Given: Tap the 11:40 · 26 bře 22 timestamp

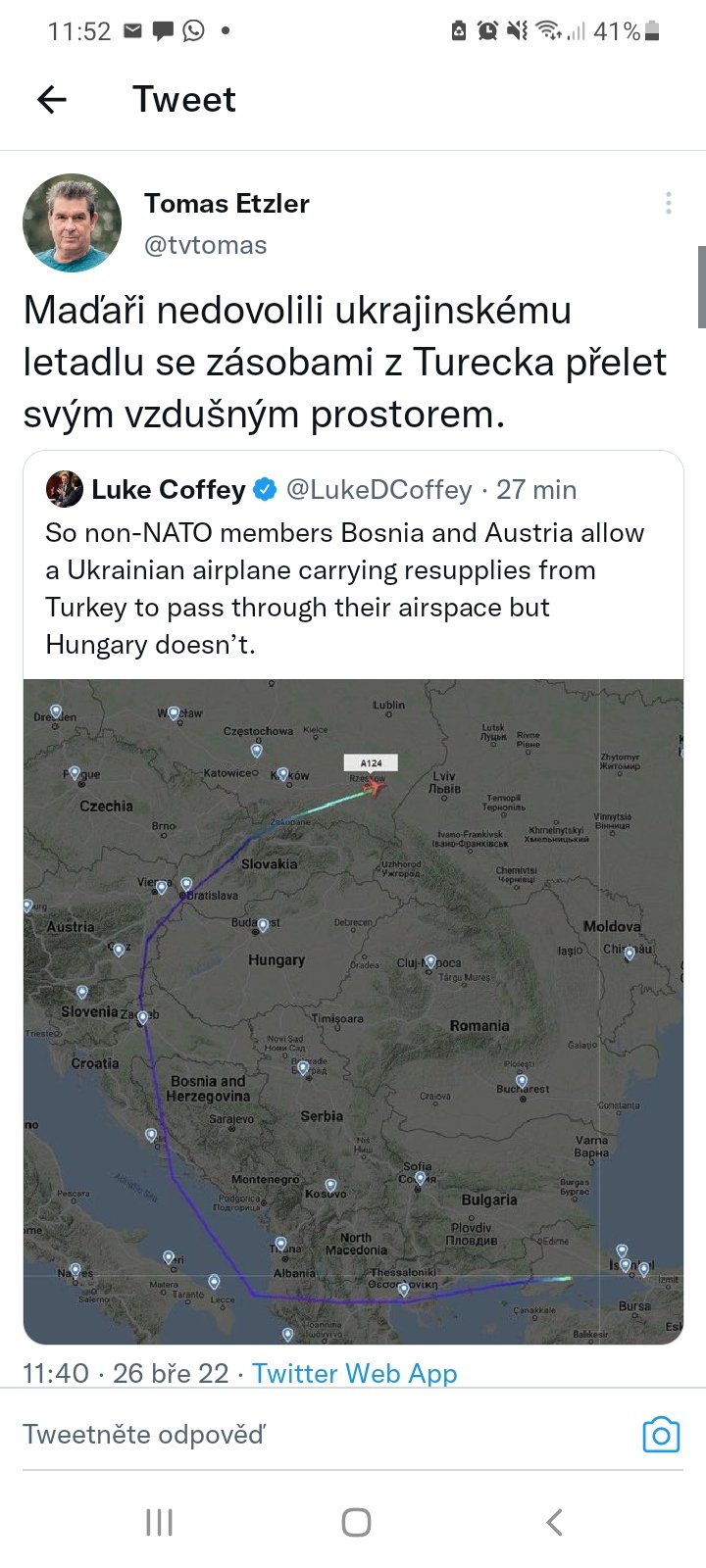Looking at the screenshot, I should tap(125, 1373).
